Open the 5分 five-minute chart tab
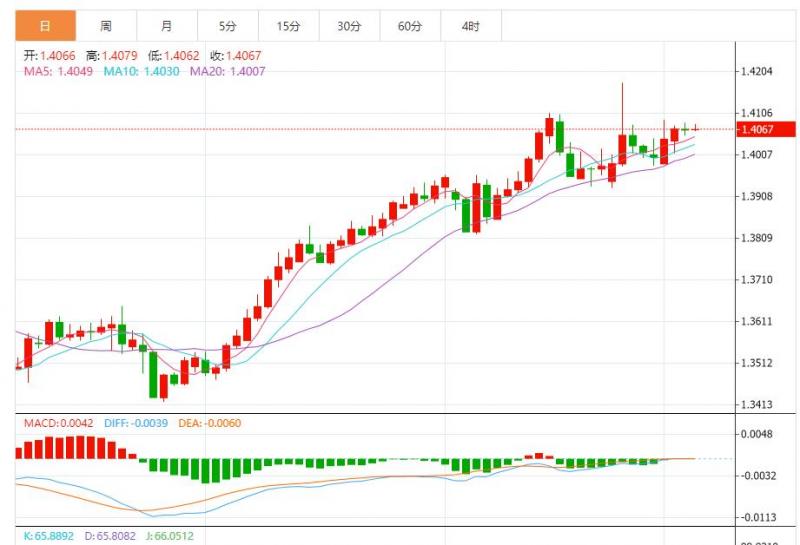This screenshot has width=800, height=545. coord(228,26)
